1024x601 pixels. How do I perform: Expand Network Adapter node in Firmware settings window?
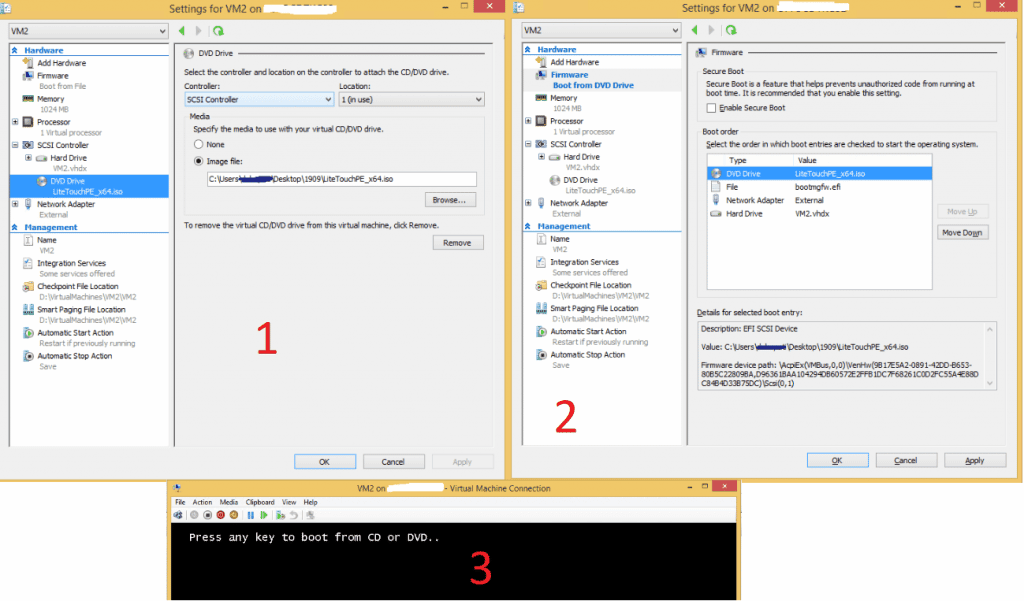pyautogui.click(x=528, y=203)
